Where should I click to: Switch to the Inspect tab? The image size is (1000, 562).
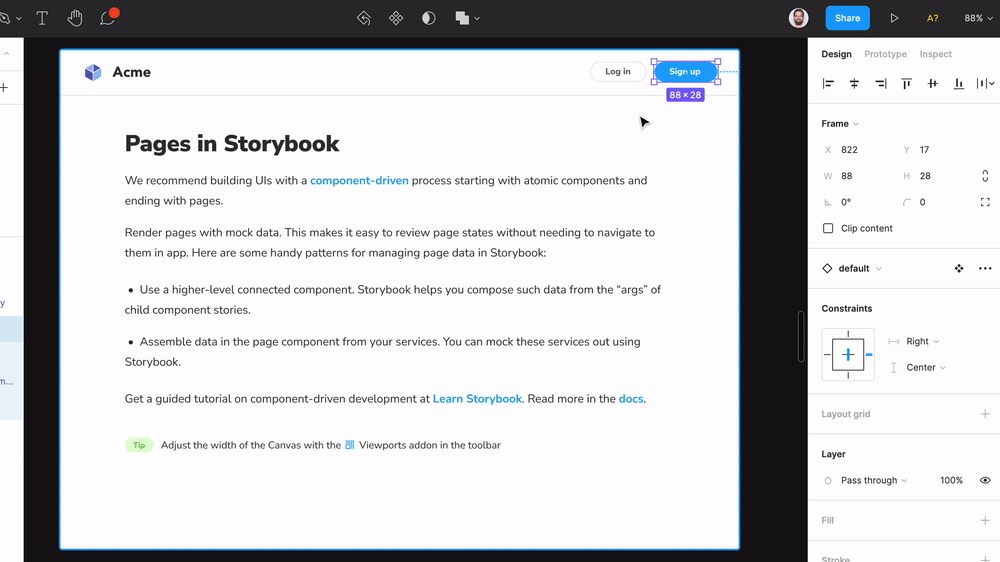coord(936,54)
